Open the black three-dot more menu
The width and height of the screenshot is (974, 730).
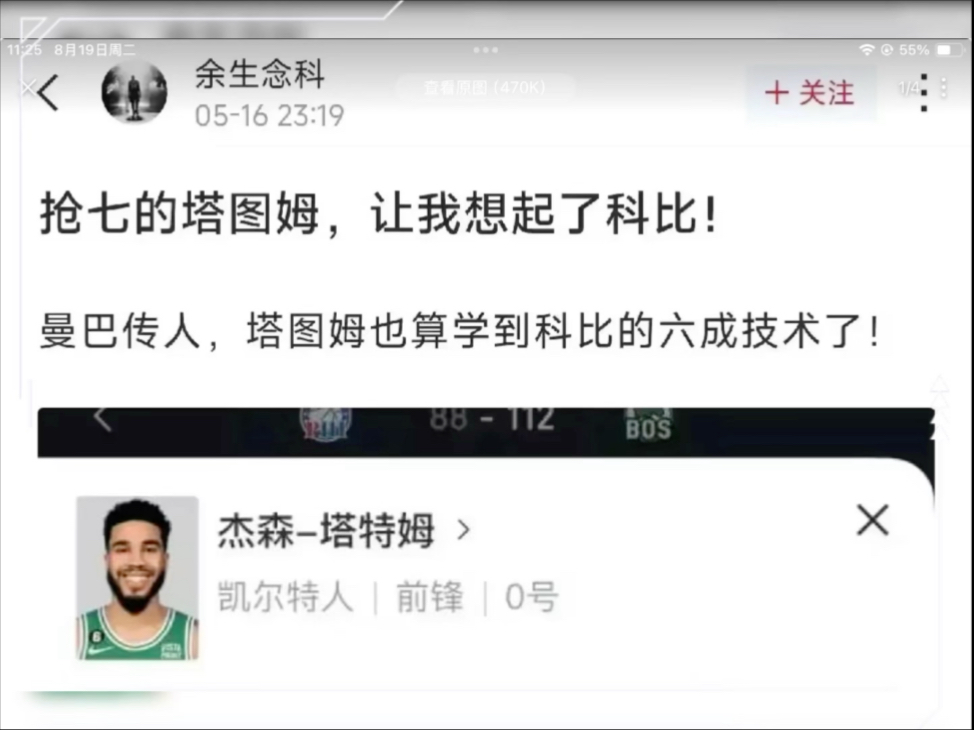(924, 93)
